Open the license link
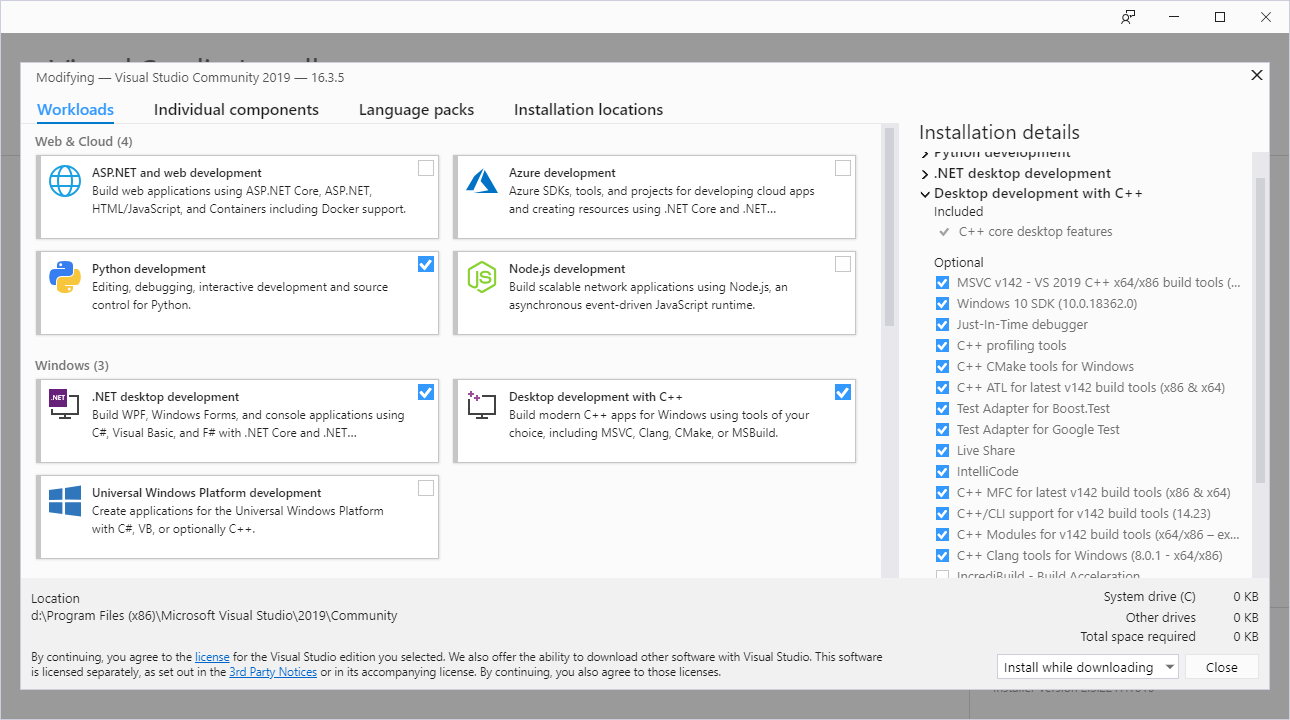The image size is (1290, 720). coord(212,657)
